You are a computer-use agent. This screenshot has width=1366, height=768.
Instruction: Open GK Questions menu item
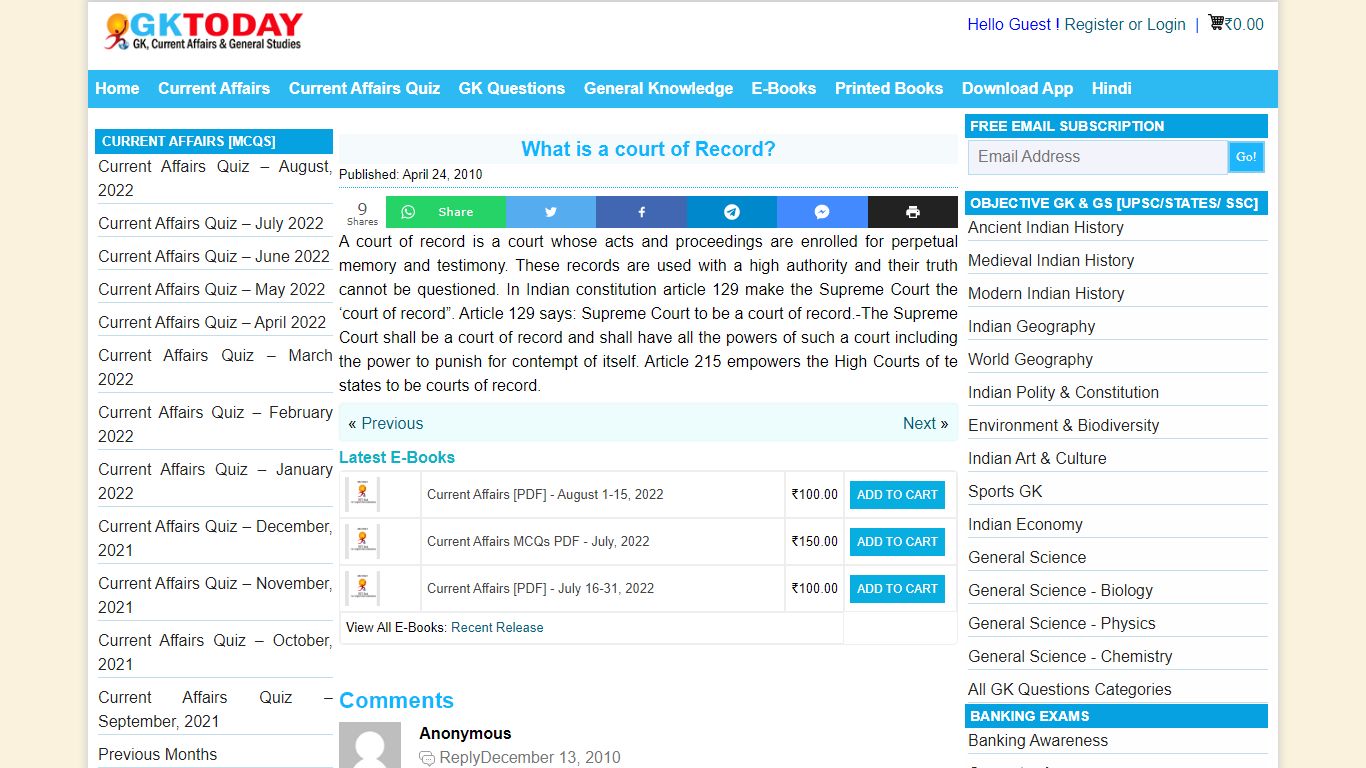tap(512, 88)
